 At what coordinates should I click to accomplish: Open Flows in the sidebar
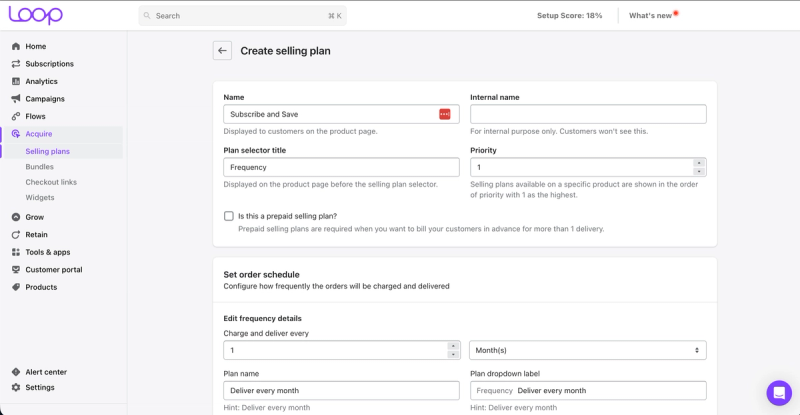(x=35, y=116)
